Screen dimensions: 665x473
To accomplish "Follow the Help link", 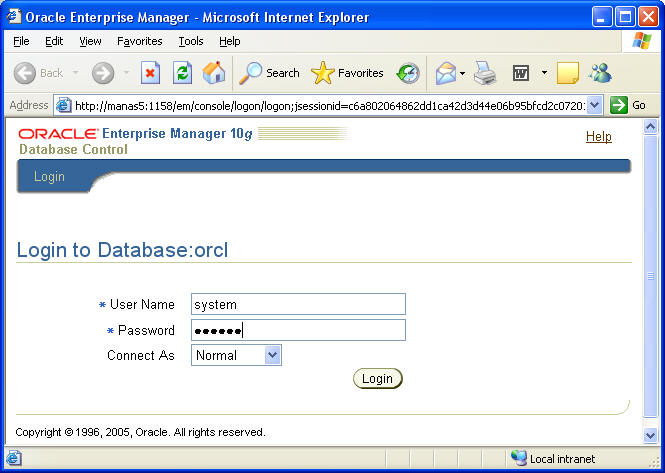I will tap(598, 137).
